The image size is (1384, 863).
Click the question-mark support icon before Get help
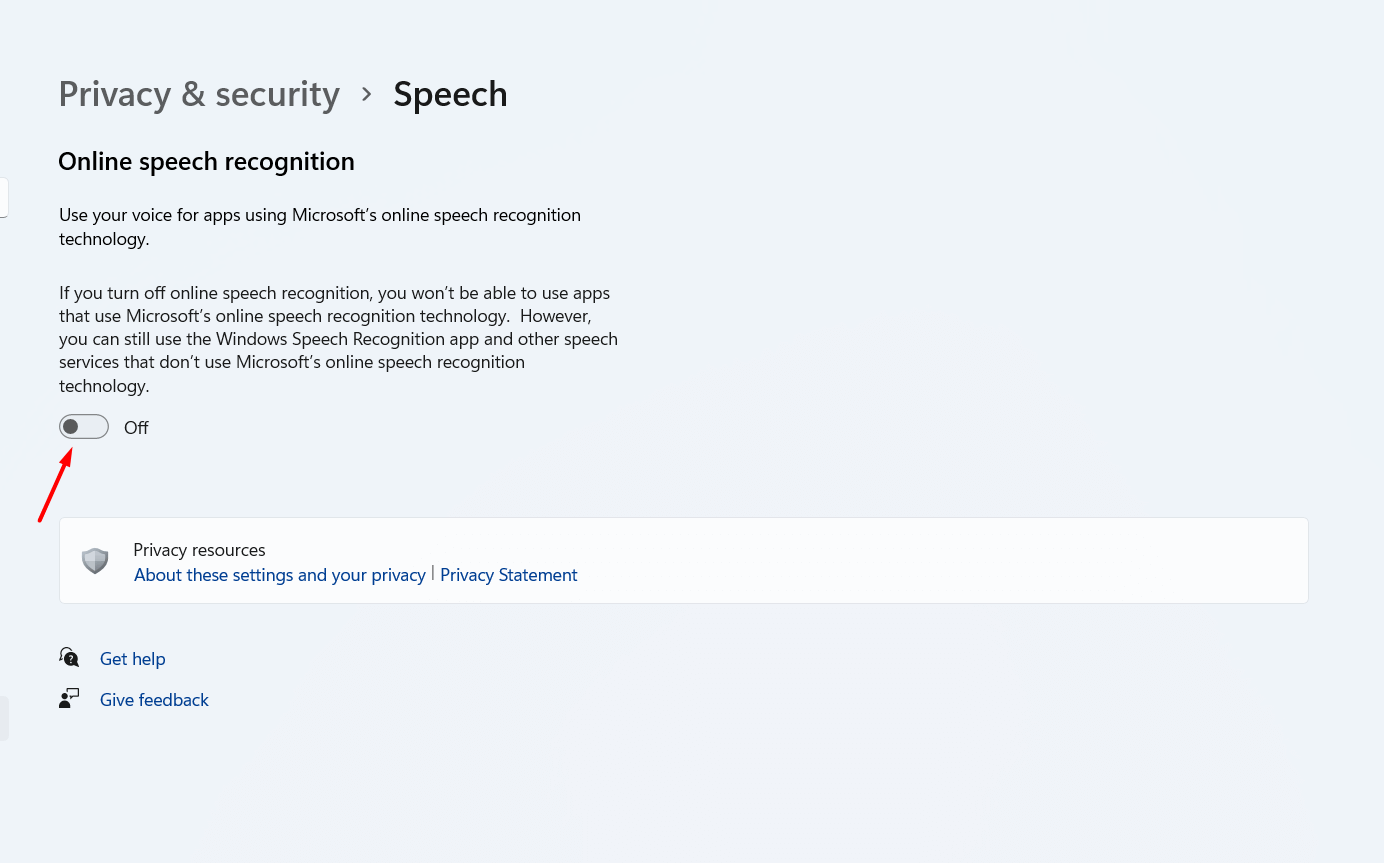69,657
